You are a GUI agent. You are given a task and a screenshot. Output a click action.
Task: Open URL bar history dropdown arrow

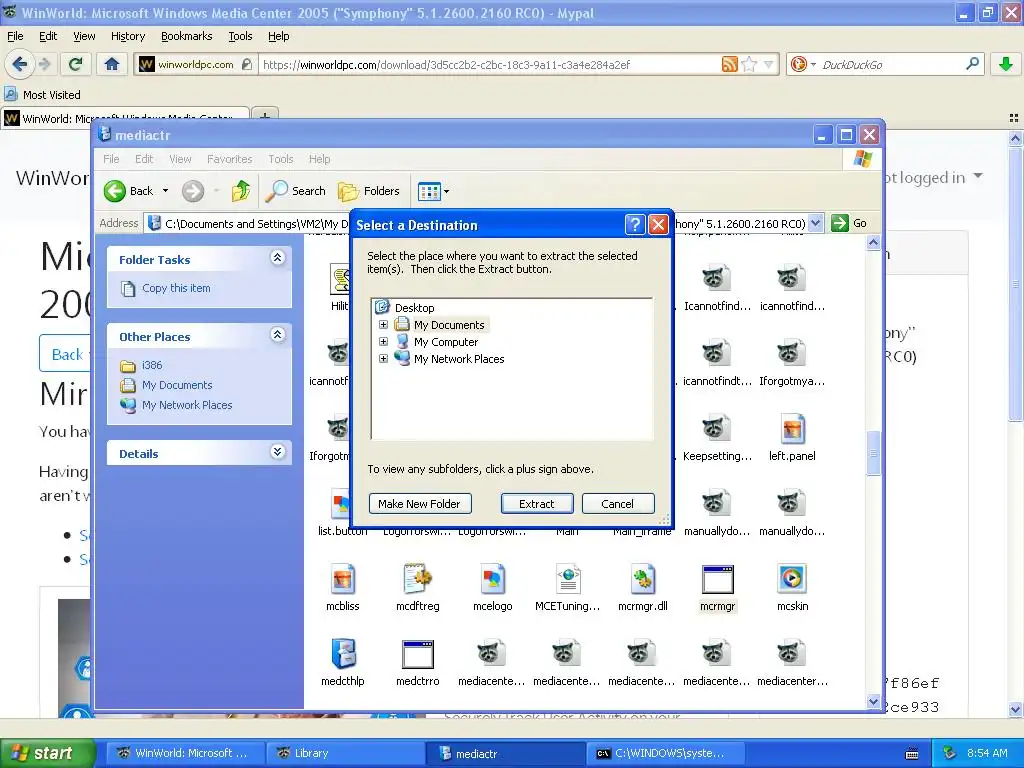click(769, 64)
